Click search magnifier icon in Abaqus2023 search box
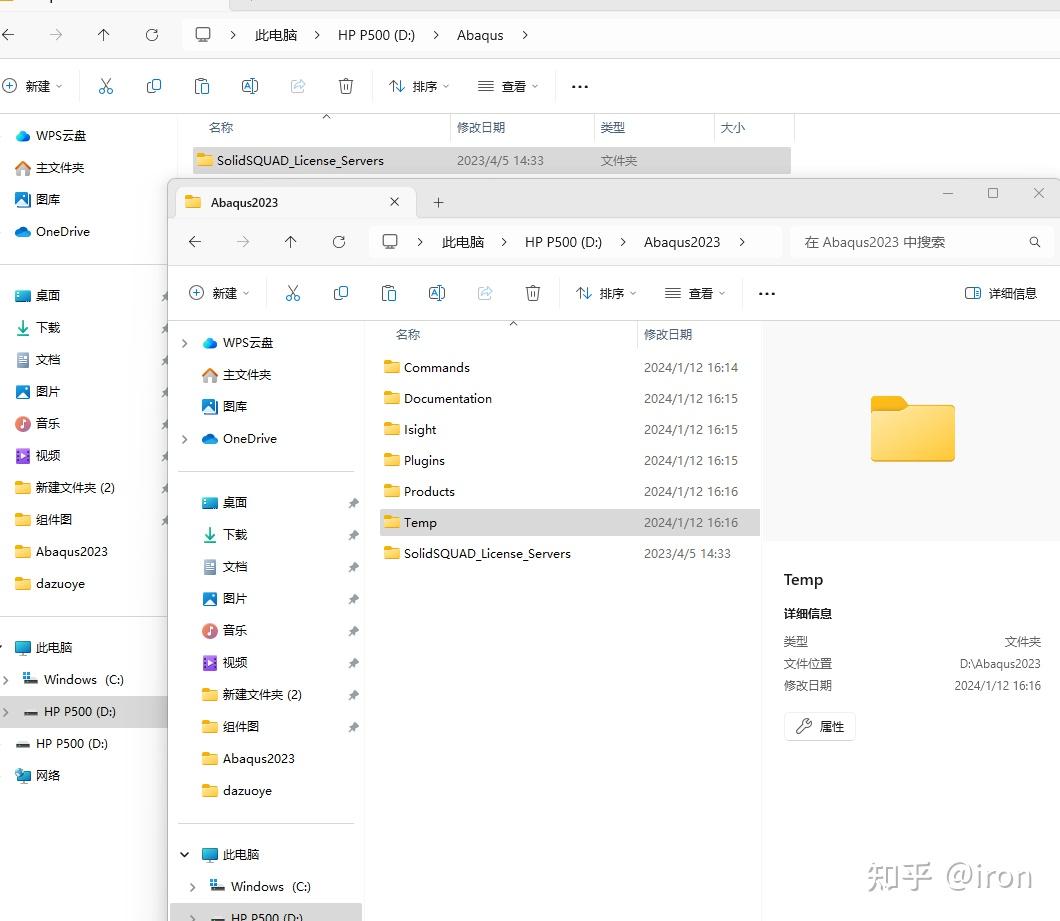 point(1034,242)
